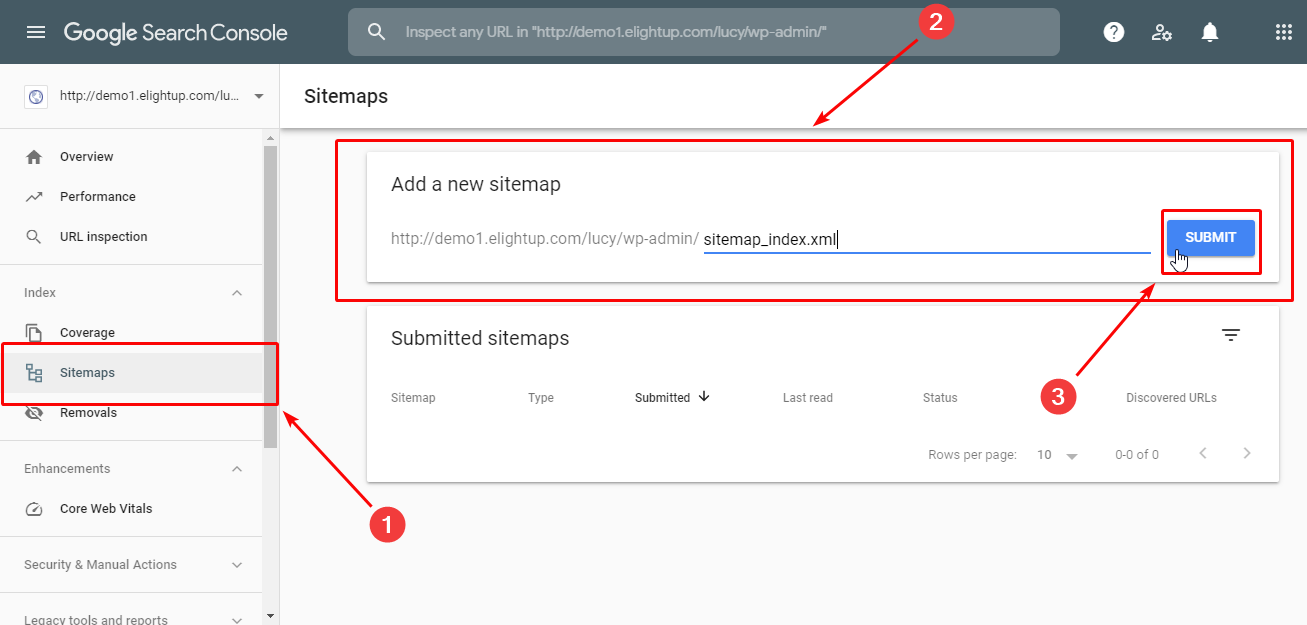
Task: Open users and permissions settings icon
Action: (x=1161, y=32)
